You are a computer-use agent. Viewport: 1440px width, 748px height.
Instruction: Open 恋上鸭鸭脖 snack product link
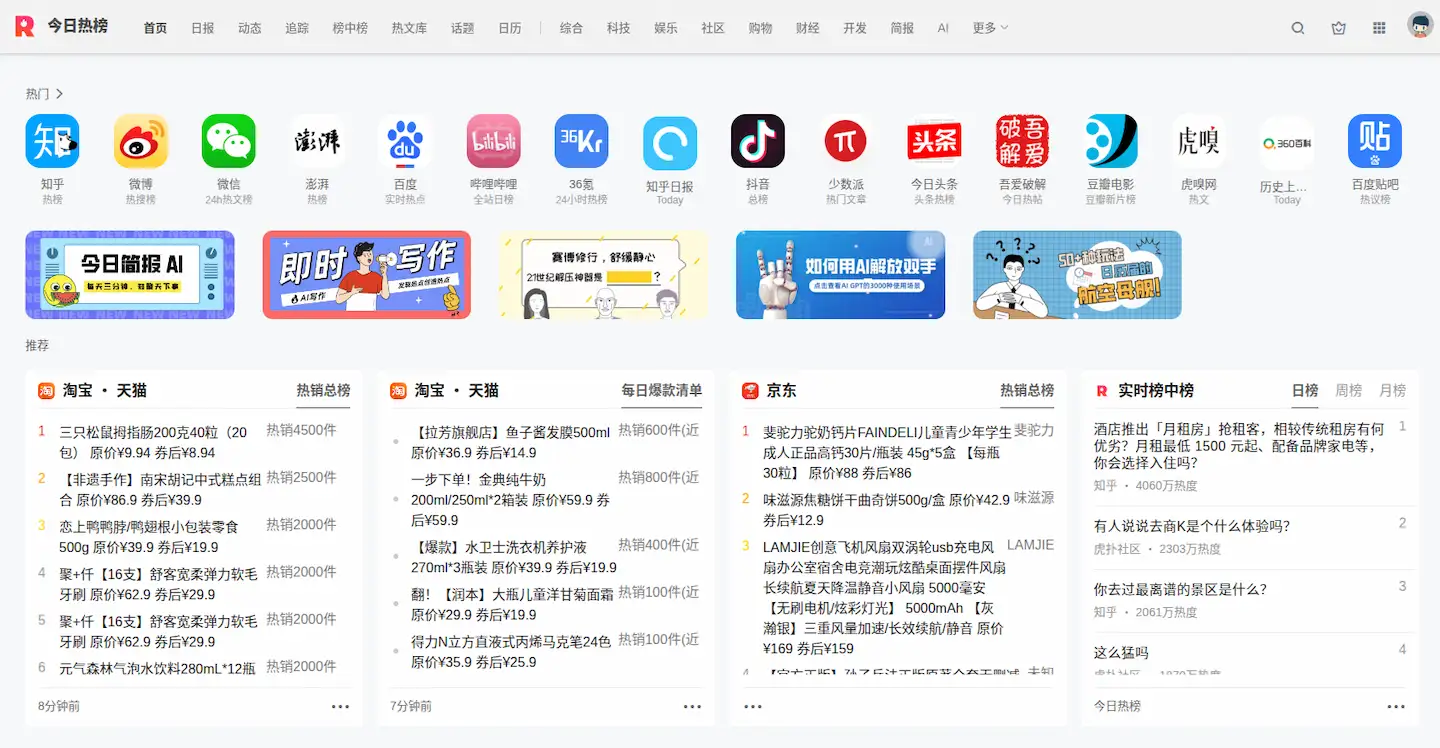point(149,536)
